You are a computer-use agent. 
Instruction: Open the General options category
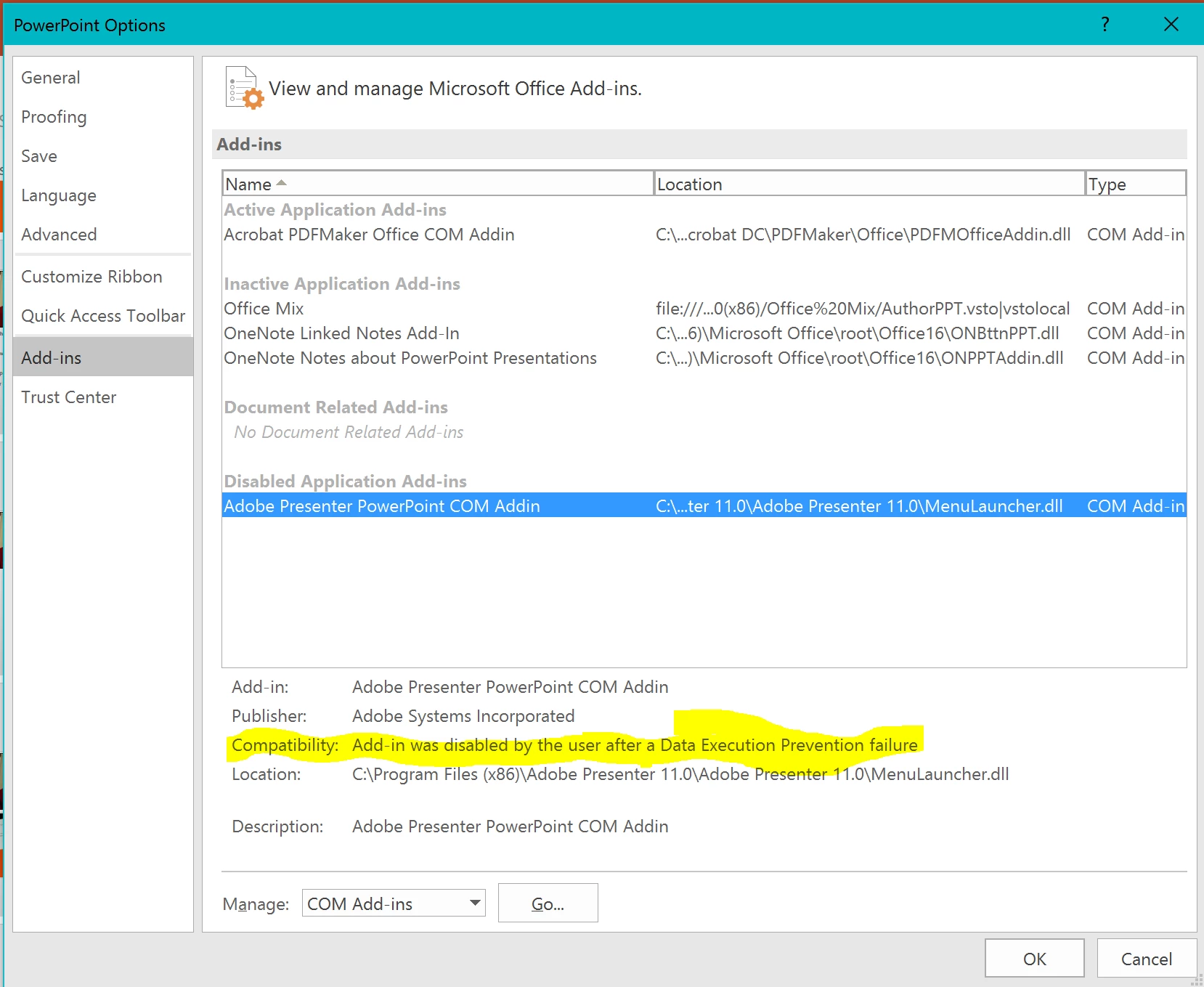pos(102,78)
